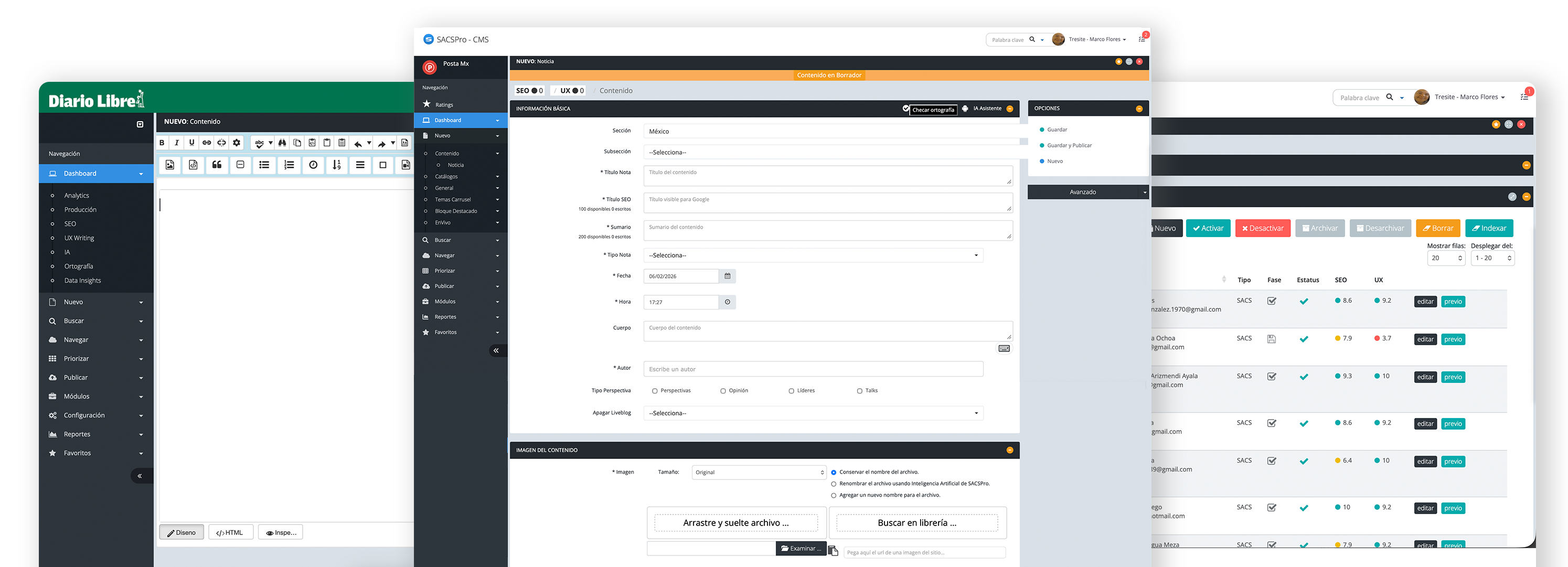Insert a numbered list in the editor
Viewport: 1568px width, 567px height.
point(289,165)
